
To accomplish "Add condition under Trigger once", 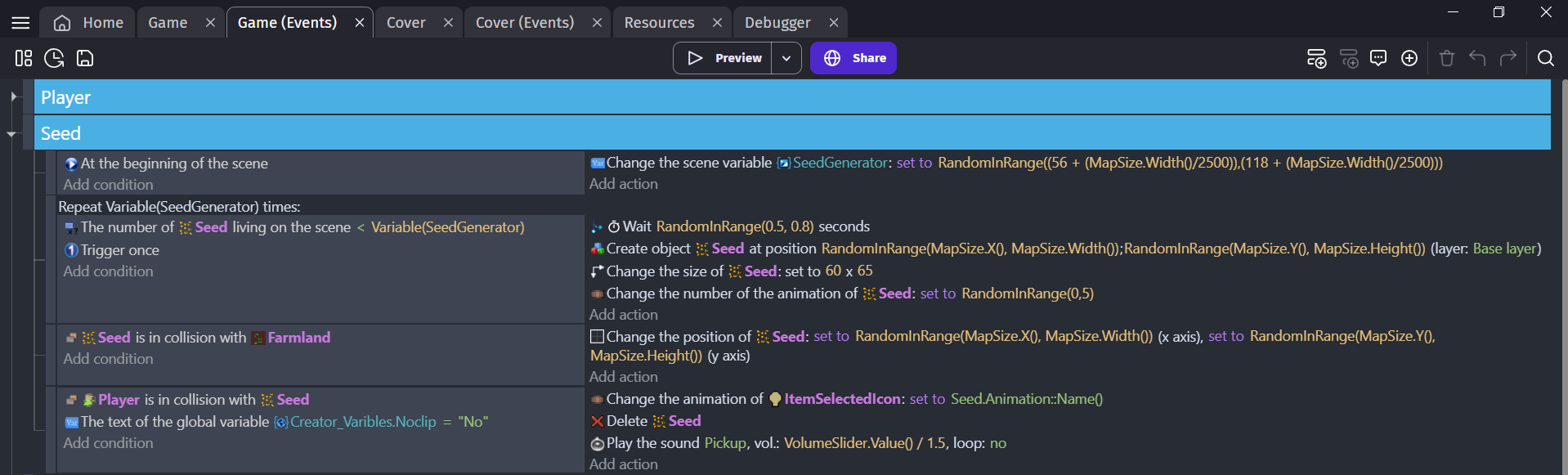I will pyautogui.click(x=108, y=271).
